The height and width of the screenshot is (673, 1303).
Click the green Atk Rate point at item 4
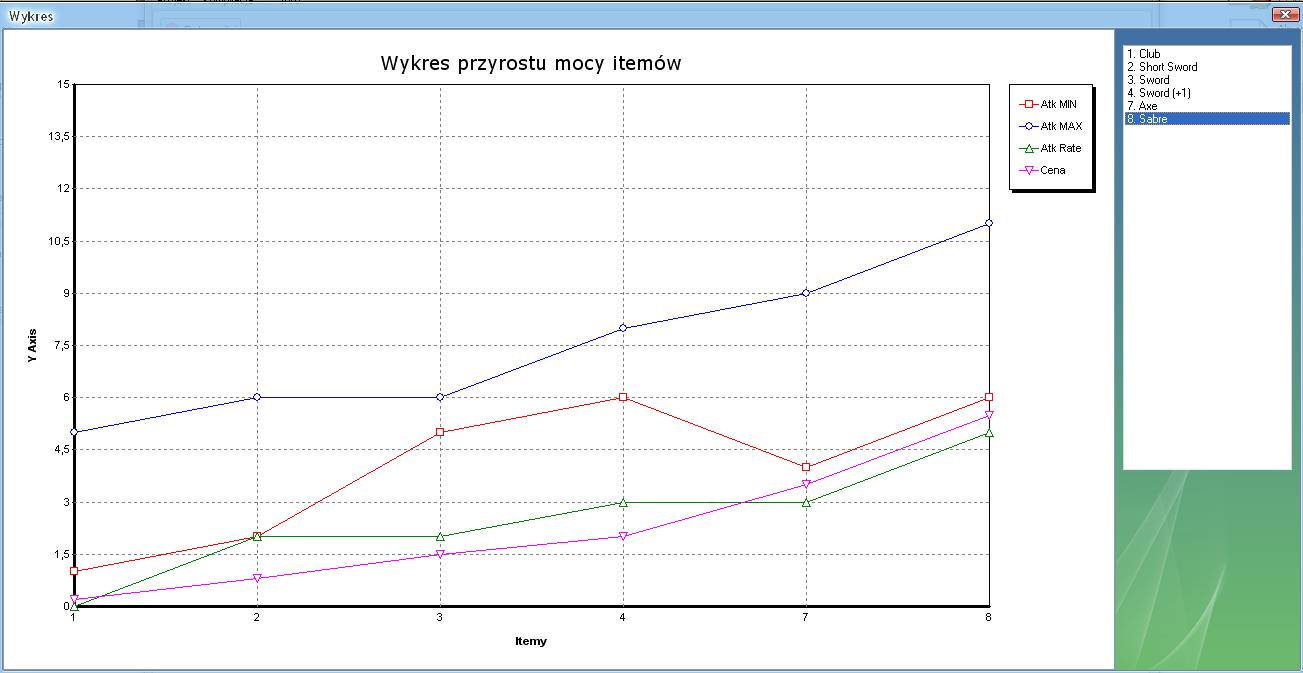pos(623,502)
